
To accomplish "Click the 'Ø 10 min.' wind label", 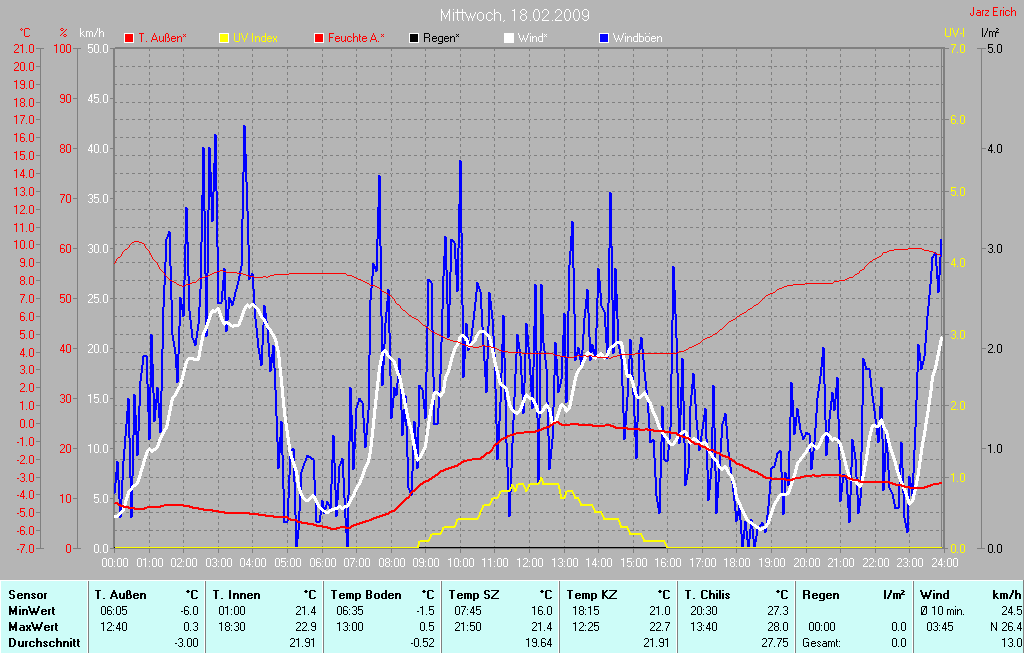I will pos(942,611).
